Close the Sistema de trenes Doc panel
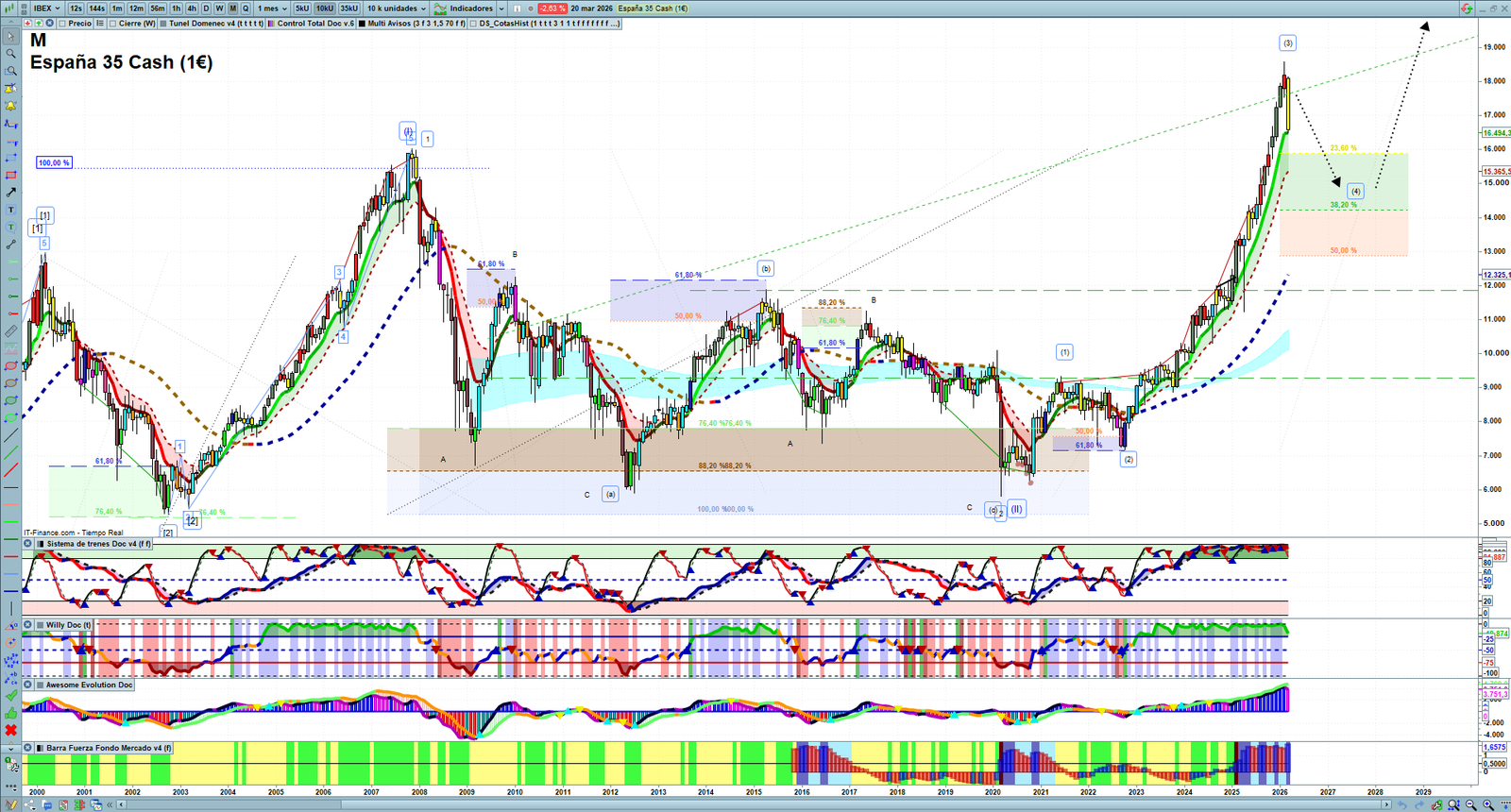The height and width of the screenshot is (812, 1511). click(28, 544)
